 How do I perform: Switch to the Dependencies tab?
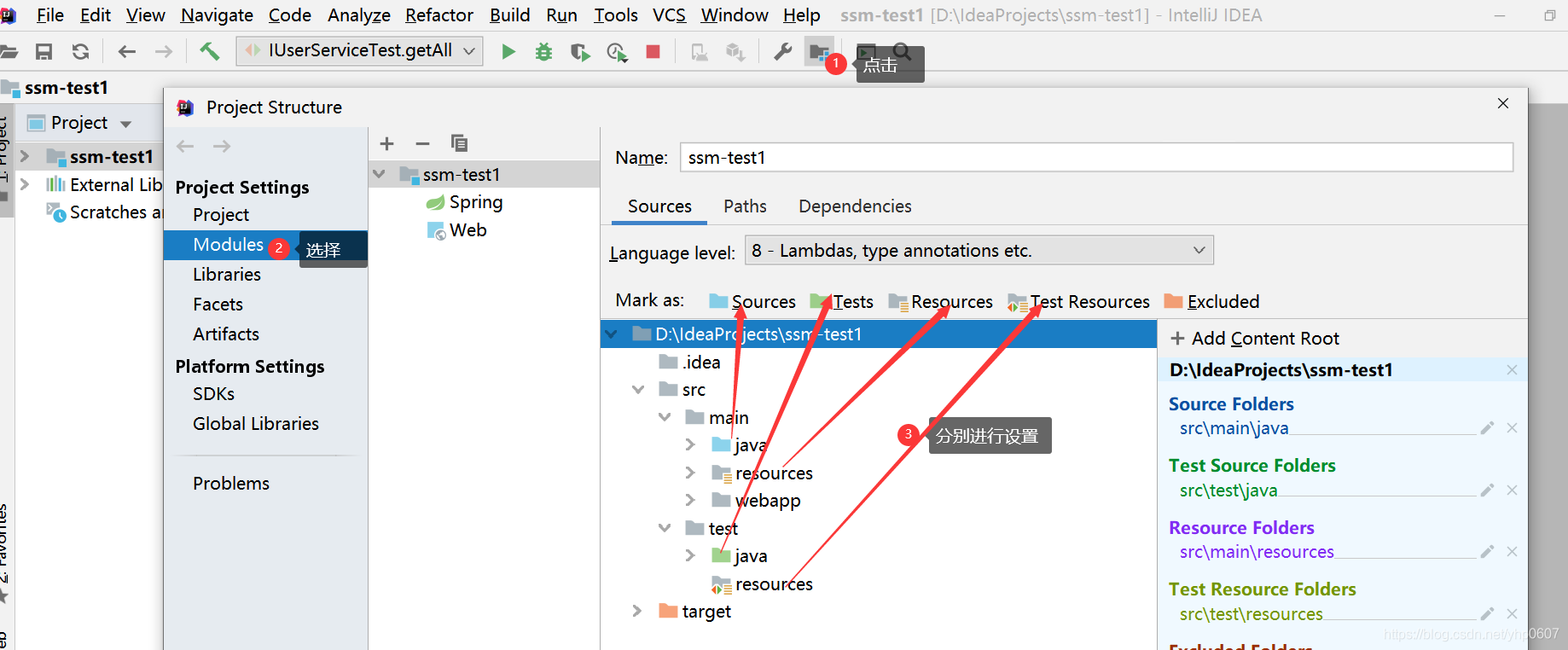855,206
